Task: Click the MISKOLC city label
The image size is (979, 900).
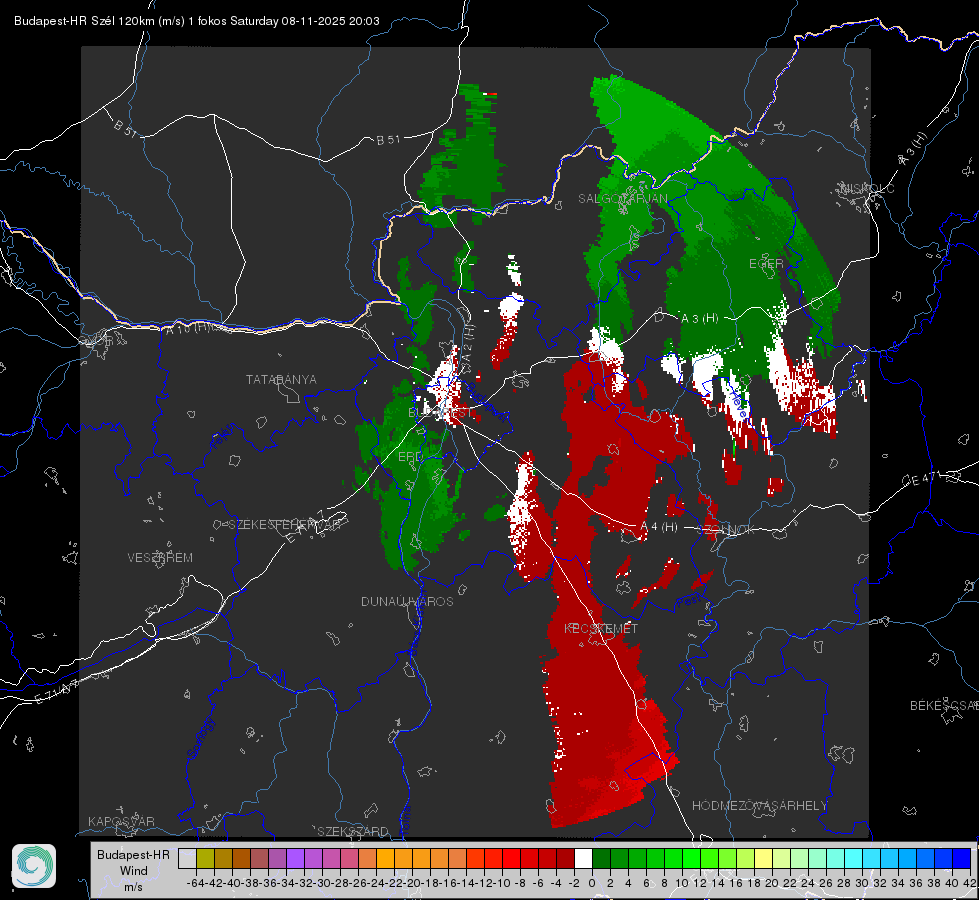Action: coord(867,188)
